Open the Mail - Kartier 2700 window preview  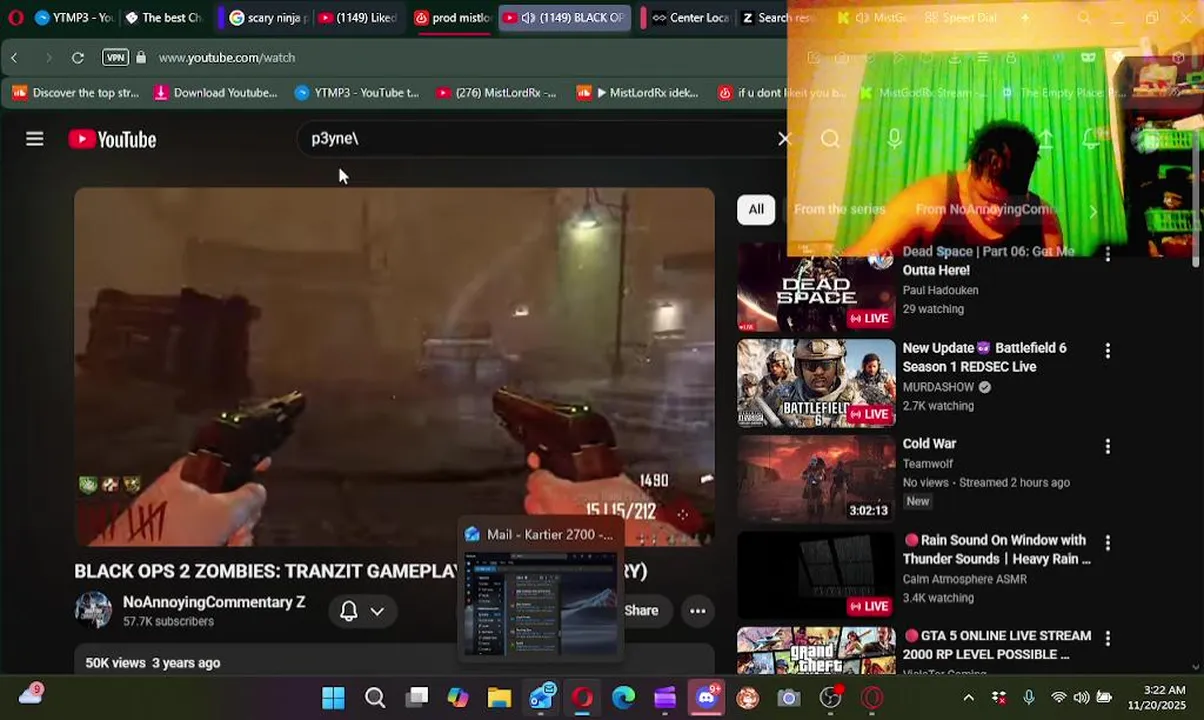tap(540, 592)
